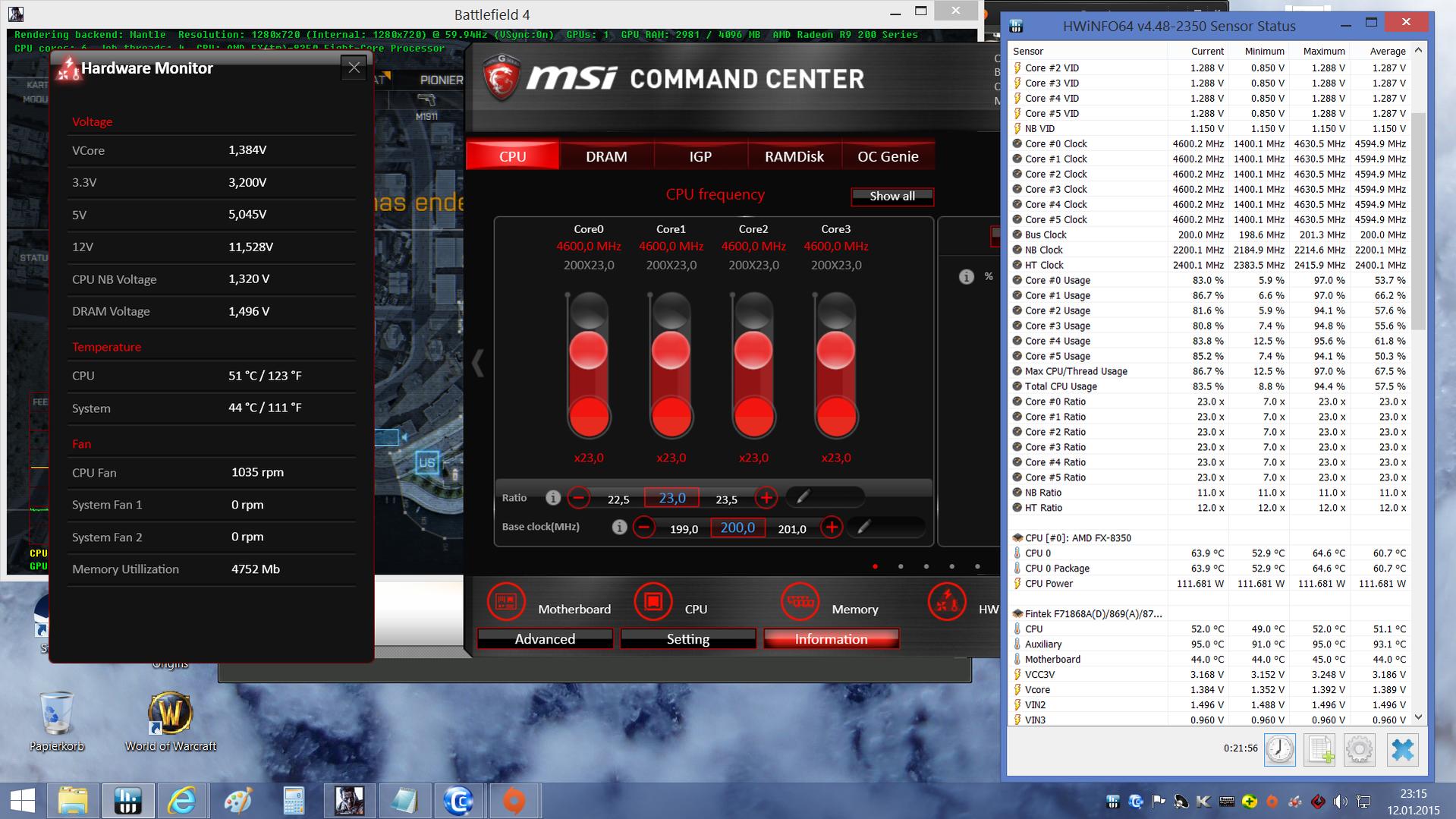Viewport: 1456px width, 819px height.
Task: Select ratio option 22,5
Action: coord(618,499)
